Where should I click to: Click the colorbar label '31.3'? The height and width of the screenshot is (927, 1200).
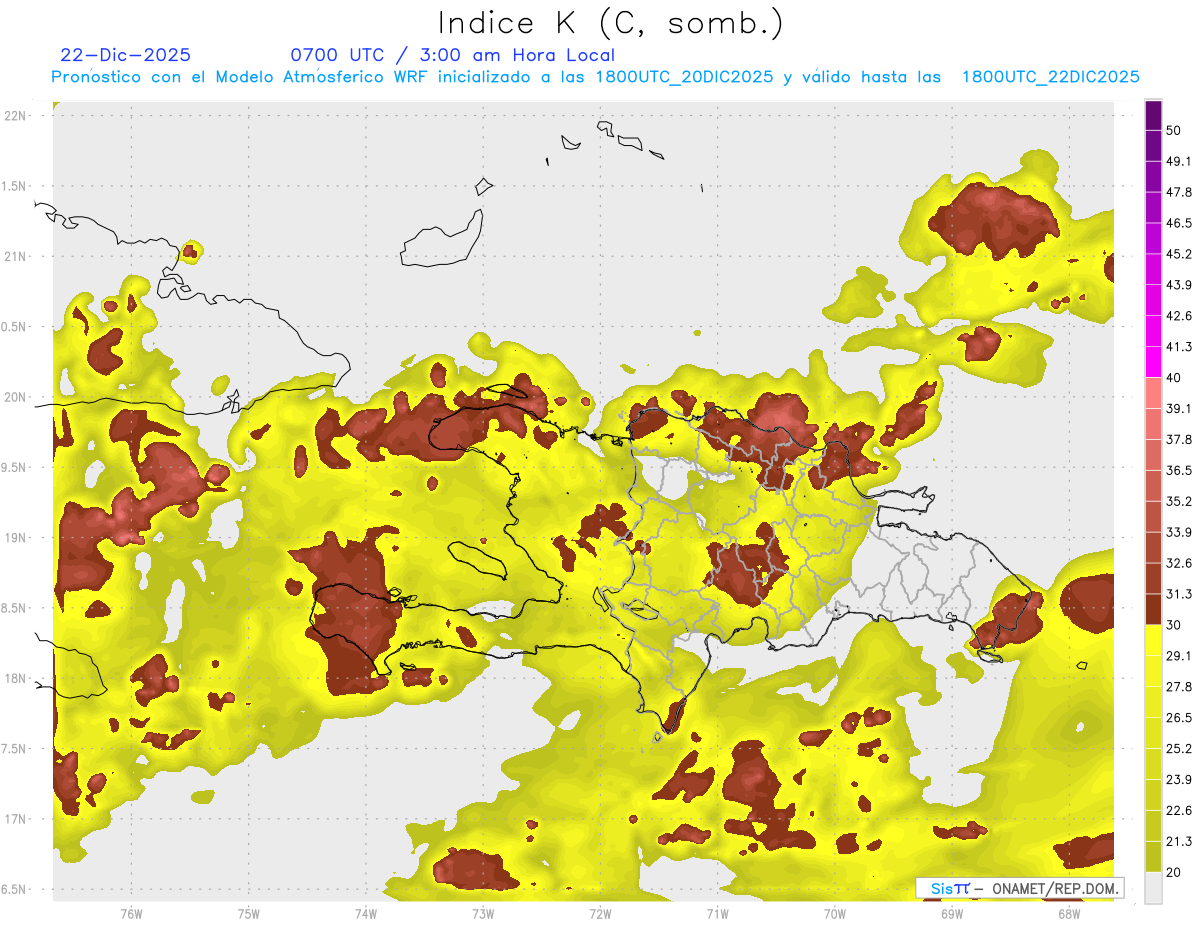click(x=1179, y=594)
